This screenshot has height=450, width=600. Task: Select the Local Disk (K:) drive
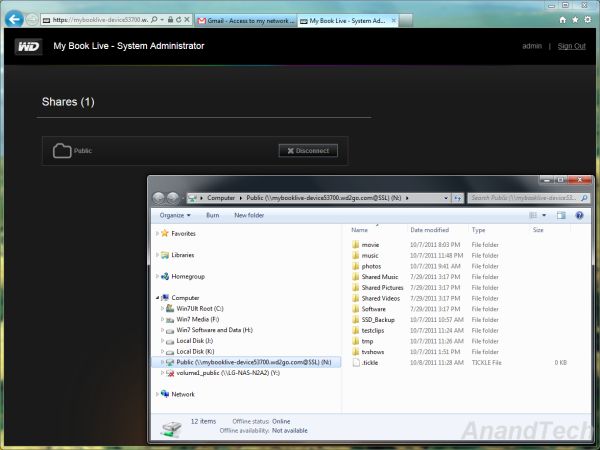(x=195, y=351)
